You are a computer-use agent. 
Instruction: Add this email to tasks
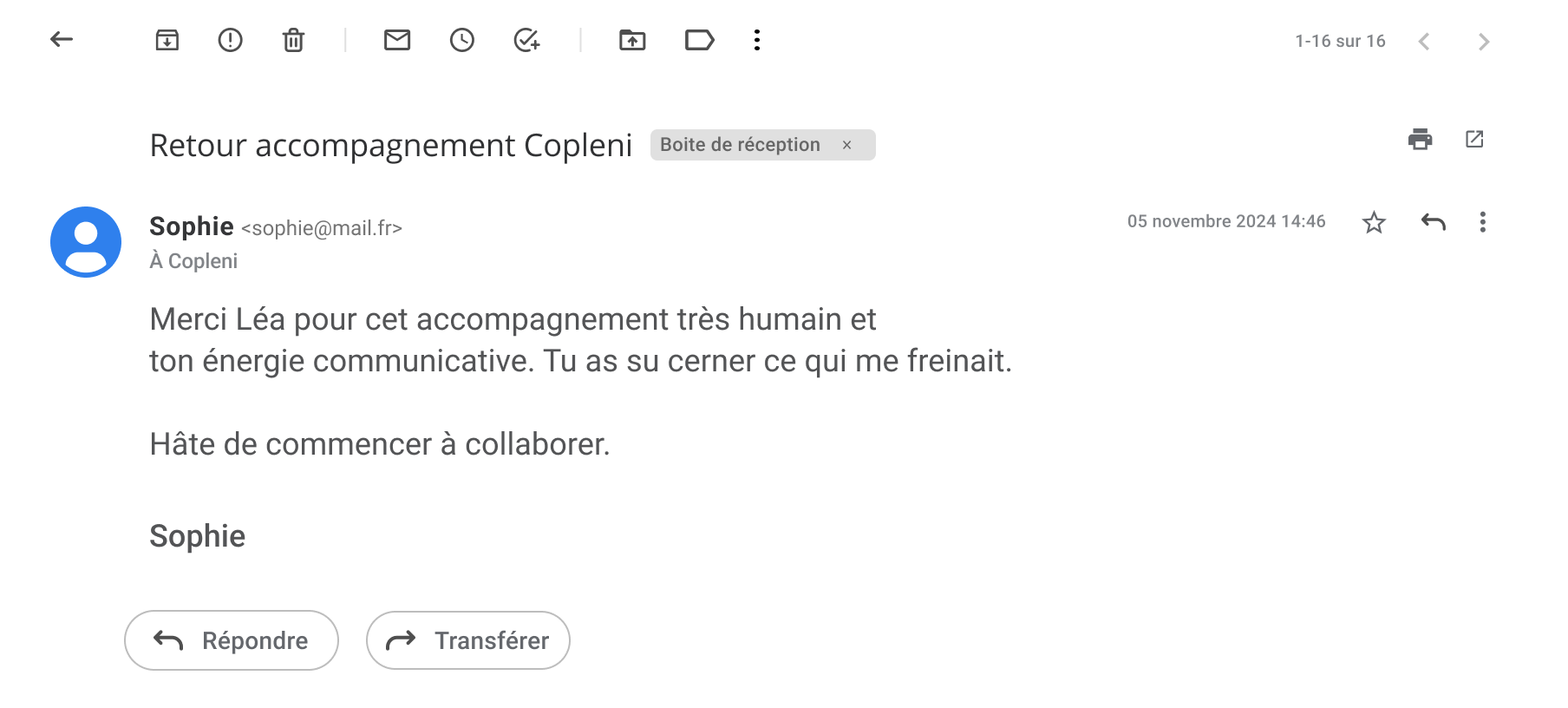526,40
